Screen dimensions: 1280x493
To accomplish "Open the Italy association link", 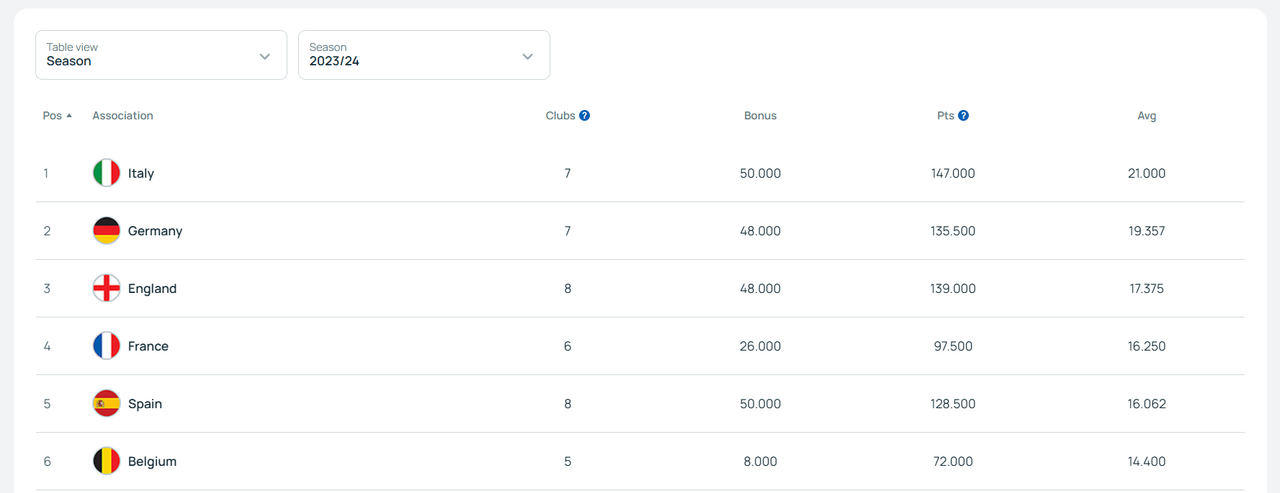I will (141, 173).
